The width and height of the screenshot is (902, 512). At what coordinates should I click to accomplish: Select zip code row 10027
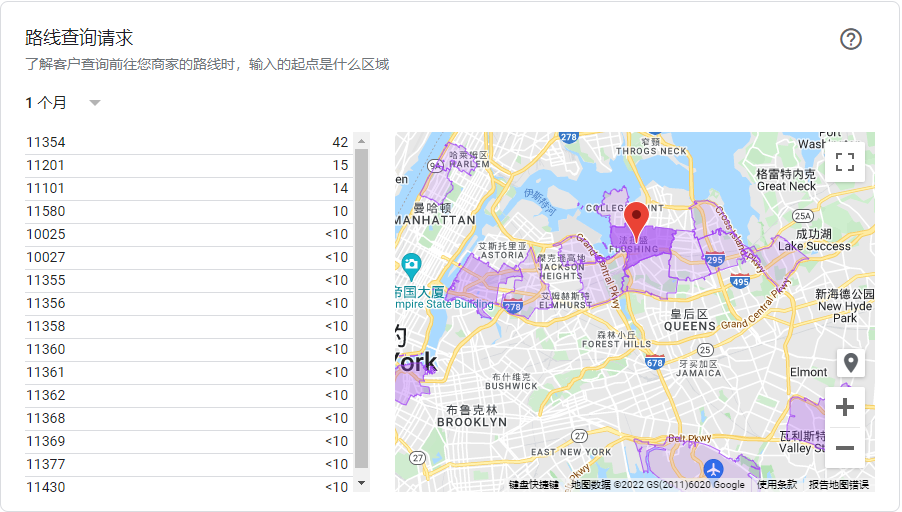(x=188, y=258)
